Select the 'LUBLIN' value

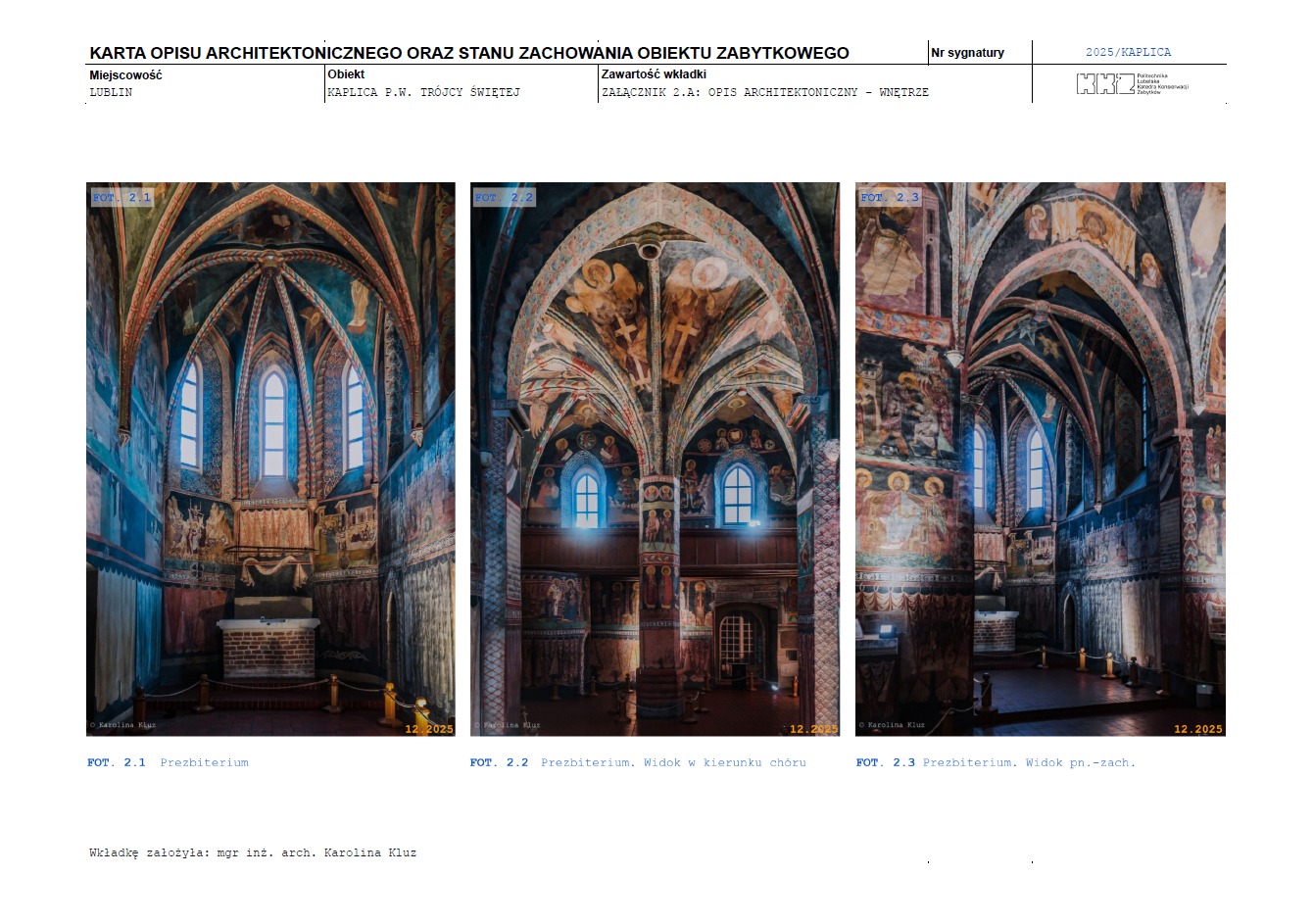[x=111, y=92]
